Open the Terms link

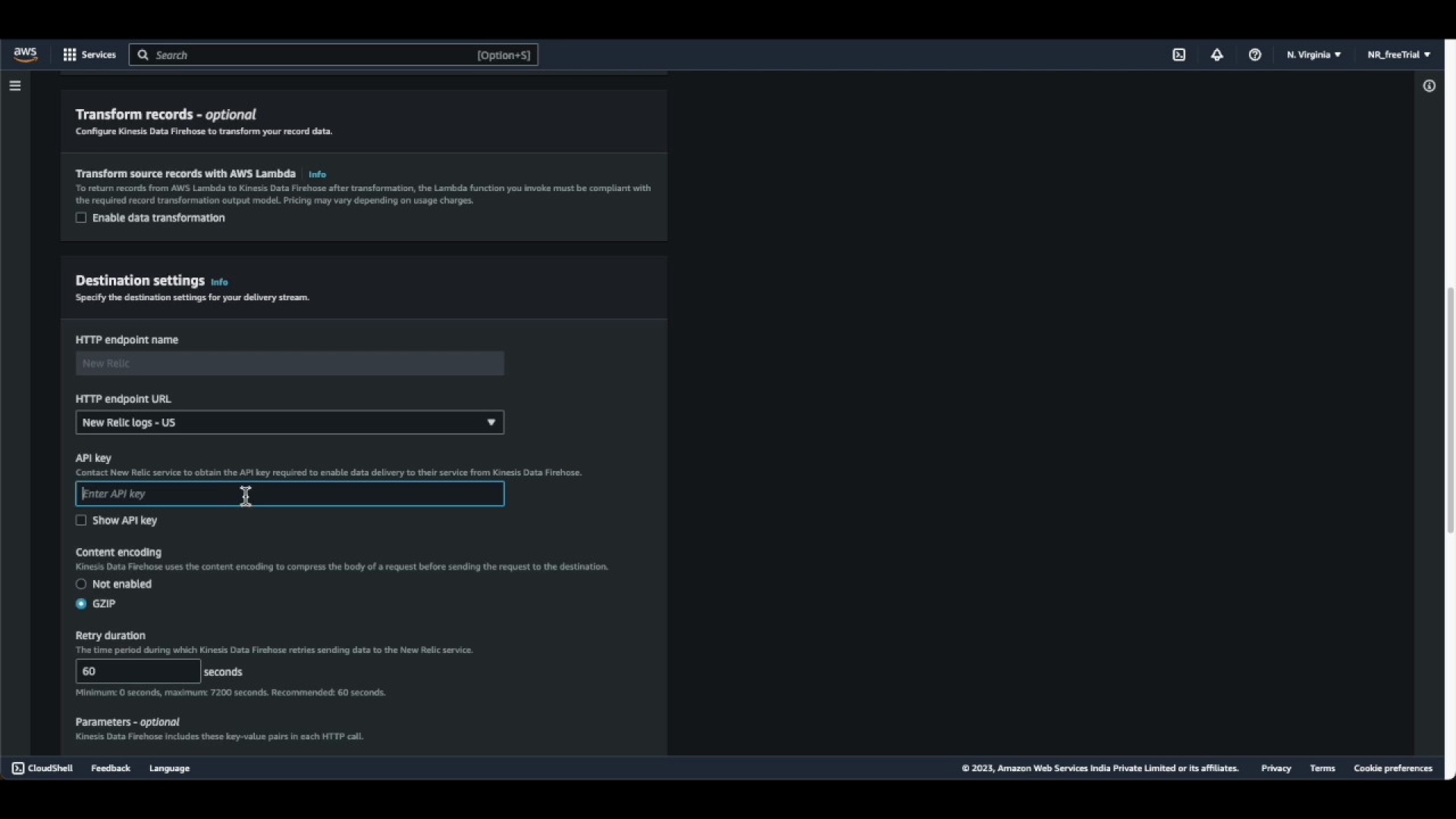(x=1322, y=768)
